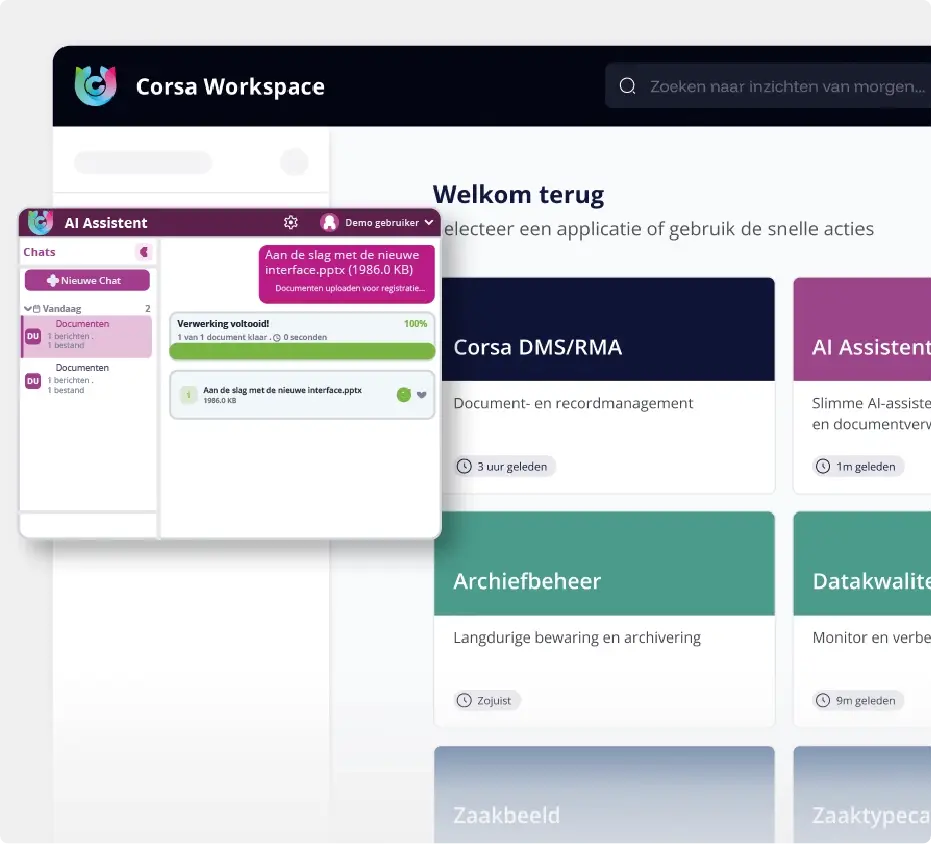Click the 'Zojuist' timestamp chip
This screenshot has width=932, height=844.
[487, 701]
